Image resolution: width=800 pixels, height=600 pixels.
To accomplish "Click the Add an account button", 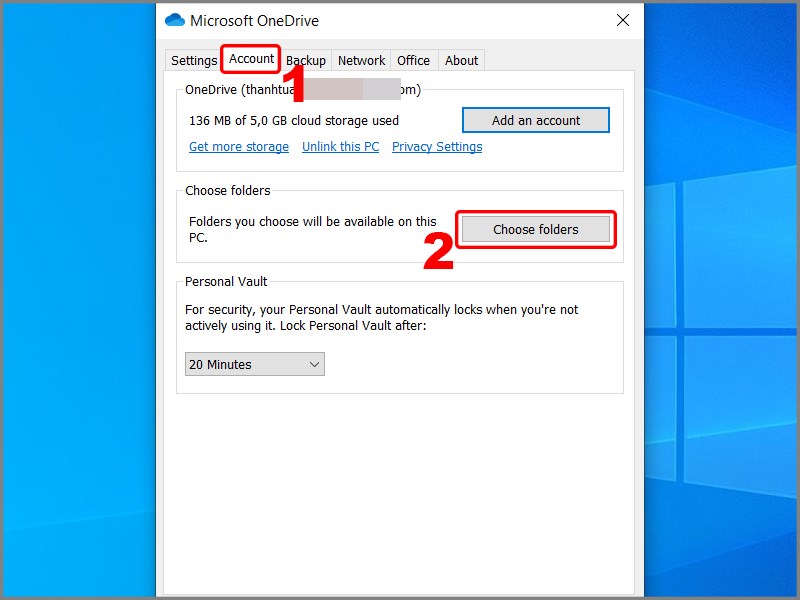I will point(536,120).
